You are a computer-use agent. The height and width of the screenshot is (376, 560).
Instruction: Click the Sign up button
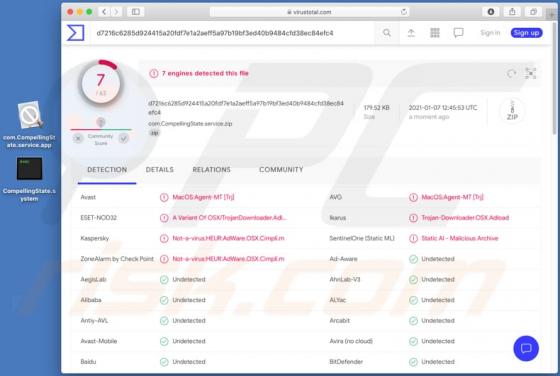[526, 33]
